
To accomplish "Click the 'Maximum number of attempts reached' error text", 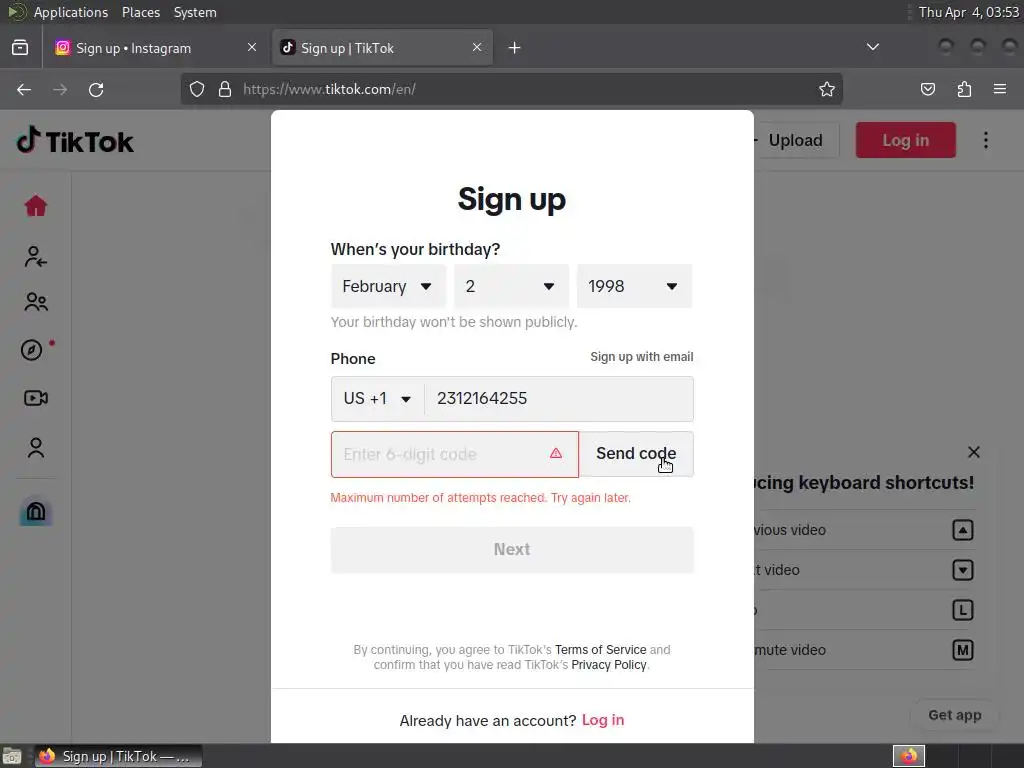I will click(481, 498).
